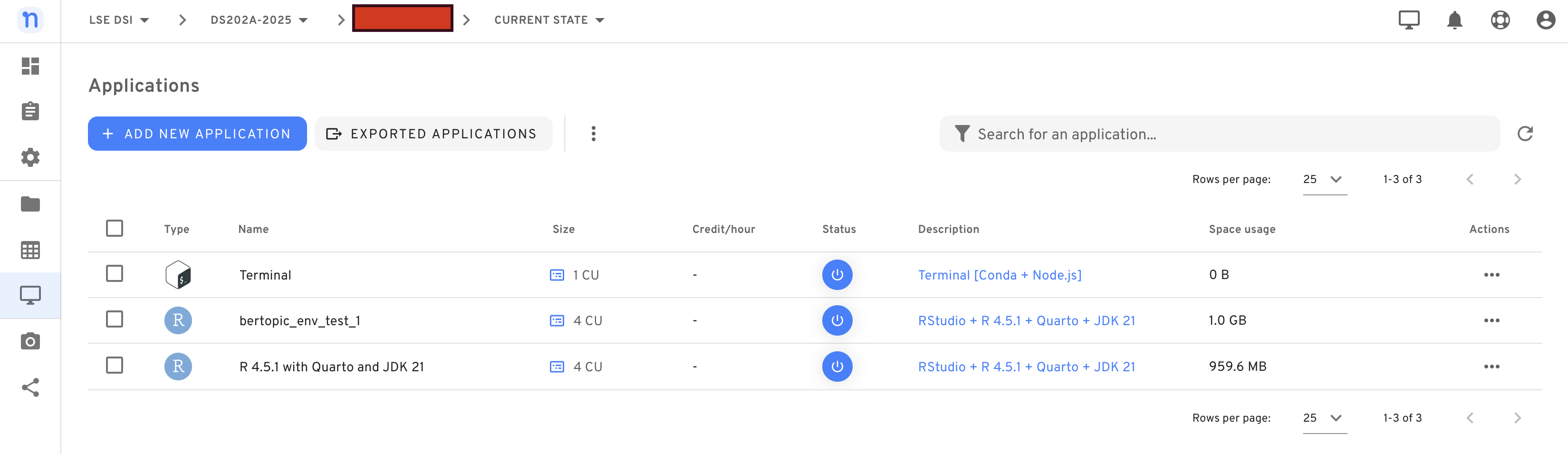1568x454 pixels.
Task: Open the camera snapshots icon in sidebar
Action: coord(30,341)
